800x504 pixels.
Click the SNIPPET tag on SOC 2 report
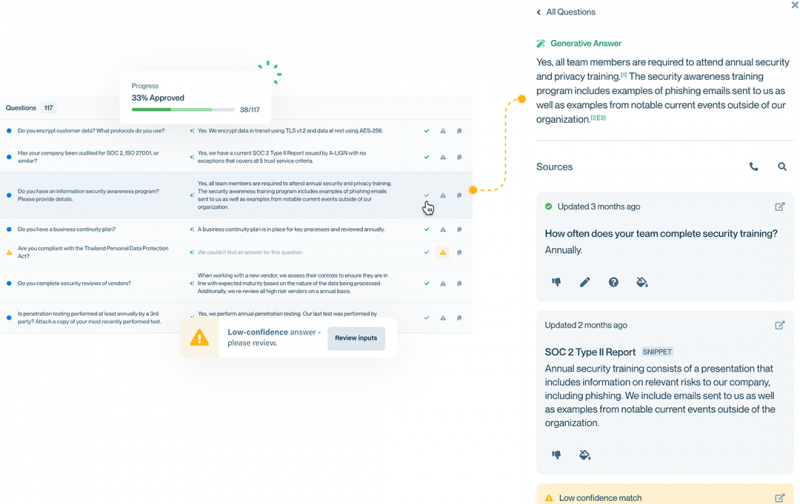pos(657,351)
